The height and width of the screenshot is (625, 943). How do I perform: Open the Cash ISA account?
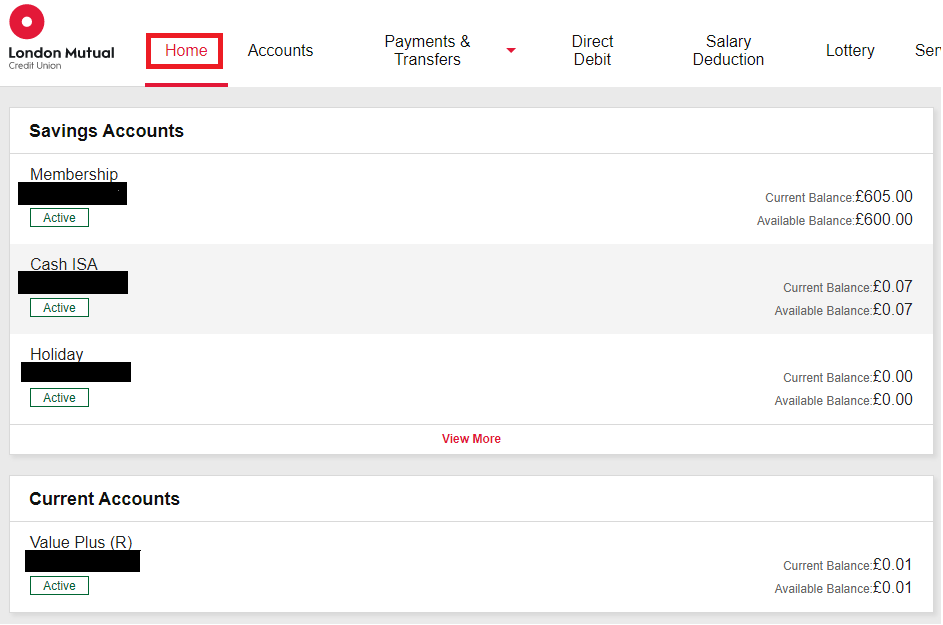pyautogui.click(x=64, y=265)
